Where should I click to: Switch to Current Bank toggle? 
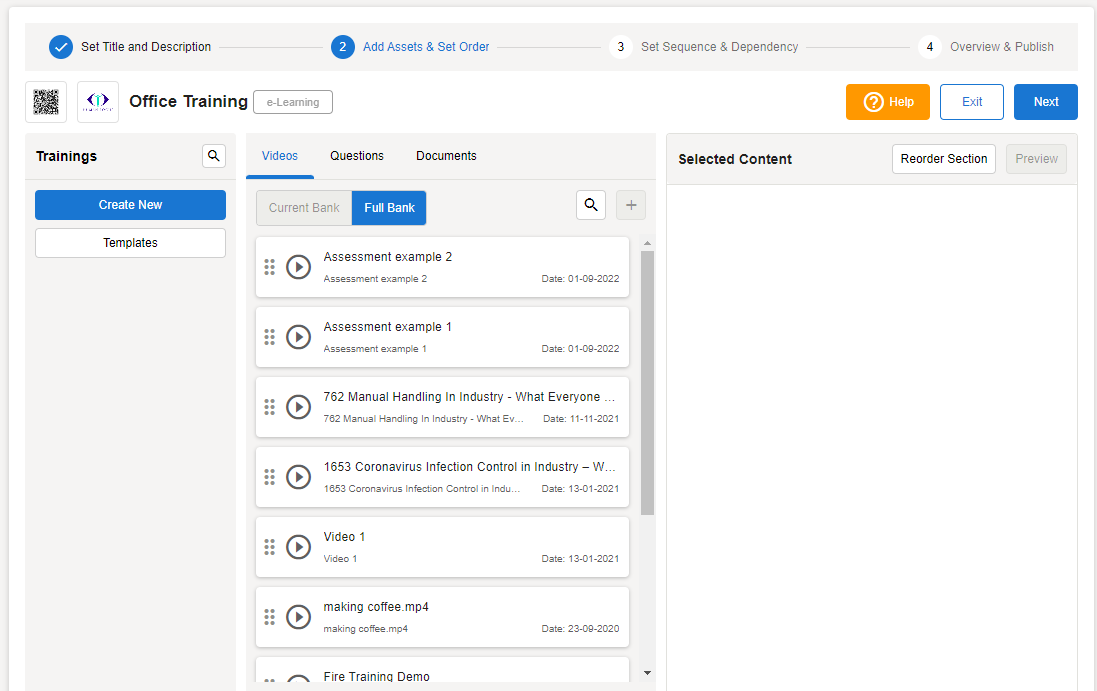[x=304, y=208]
